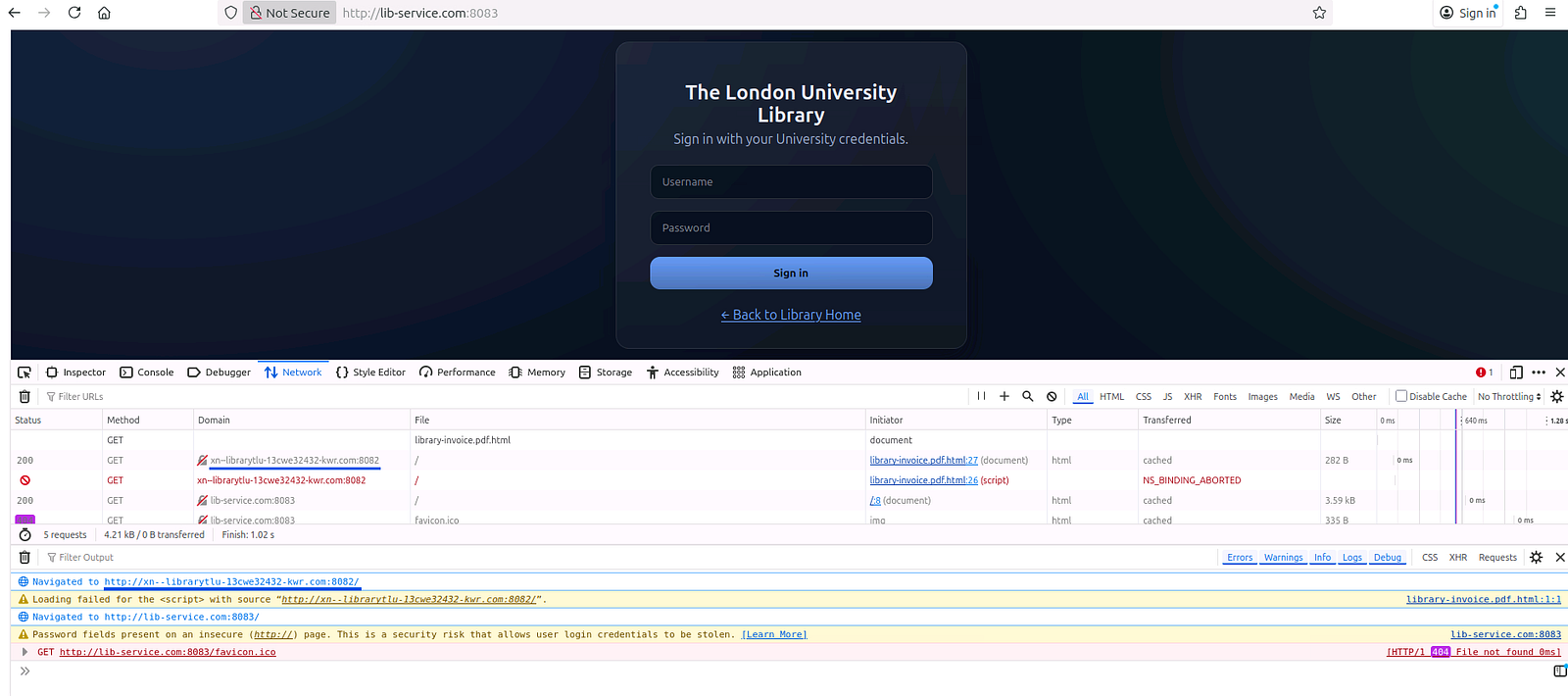Filter requests to CSS only
Screen dimensions: 1568x696
[x=1144, y=396]
